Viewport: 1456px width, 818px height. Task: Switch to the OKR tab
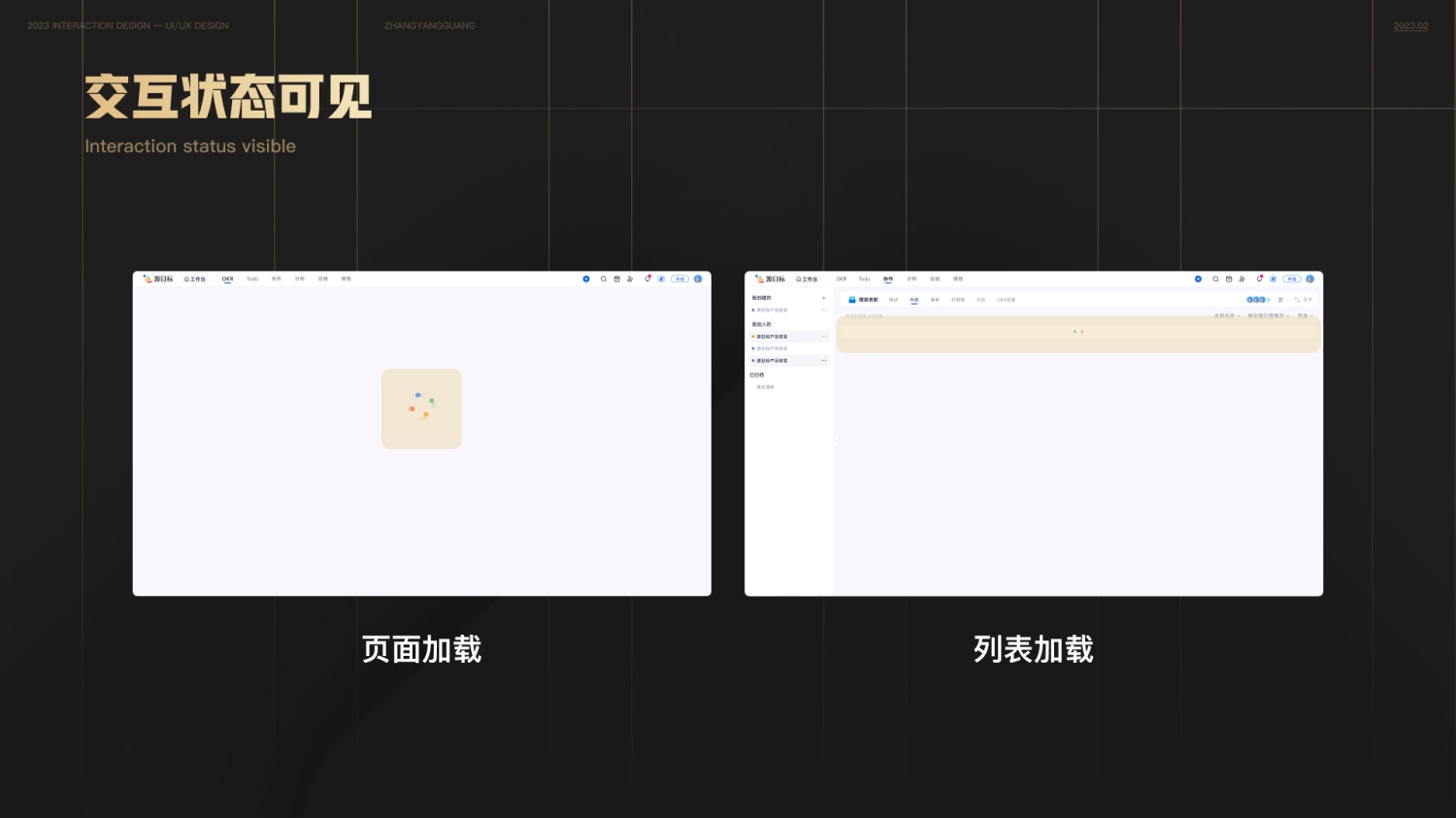(841, 278)
